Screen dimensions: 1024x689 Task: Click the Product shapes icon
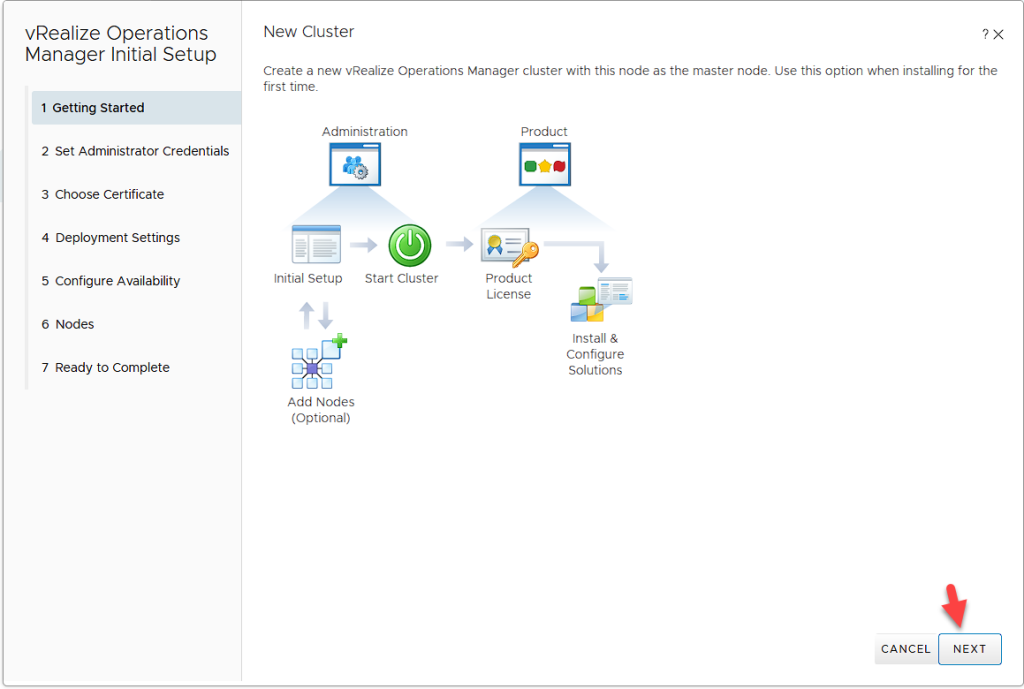[544, 165]
